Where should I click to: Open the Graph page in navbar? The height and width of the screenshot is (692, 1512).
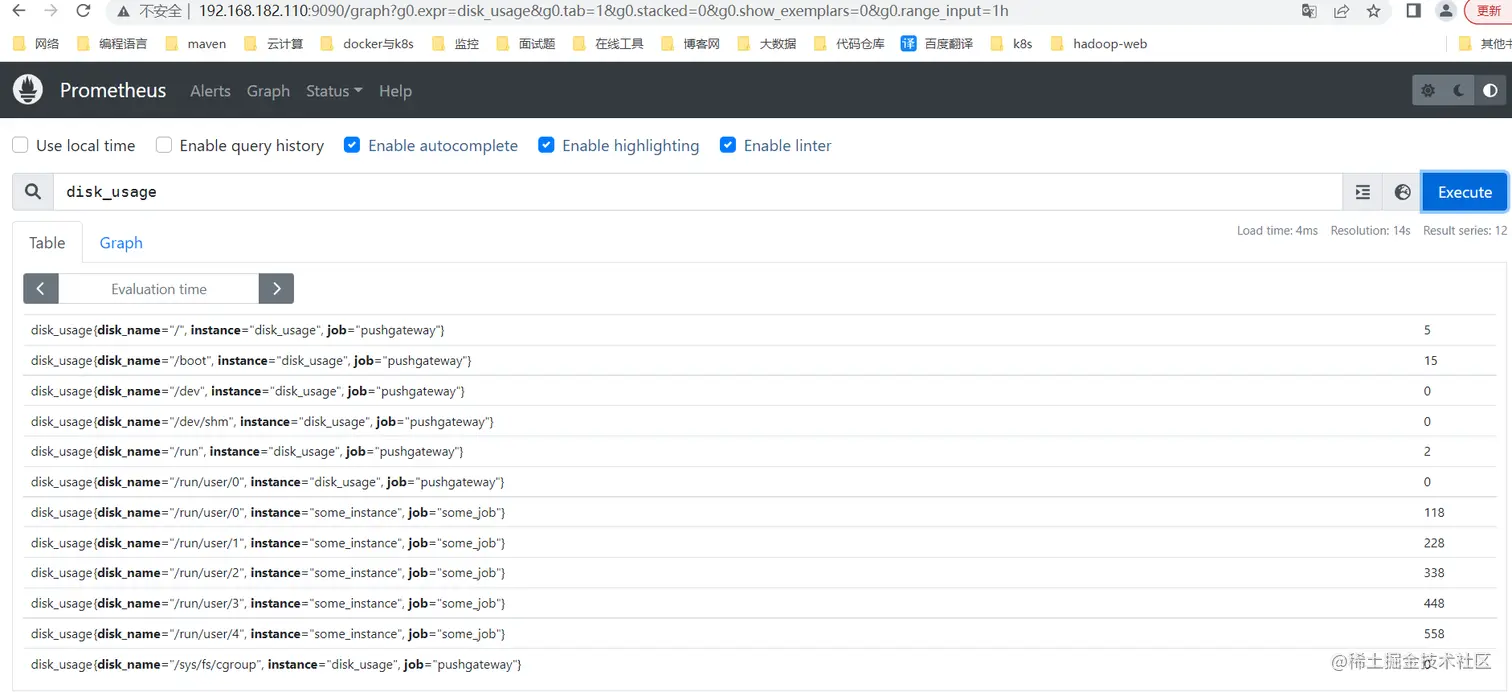tap(268, 91)
